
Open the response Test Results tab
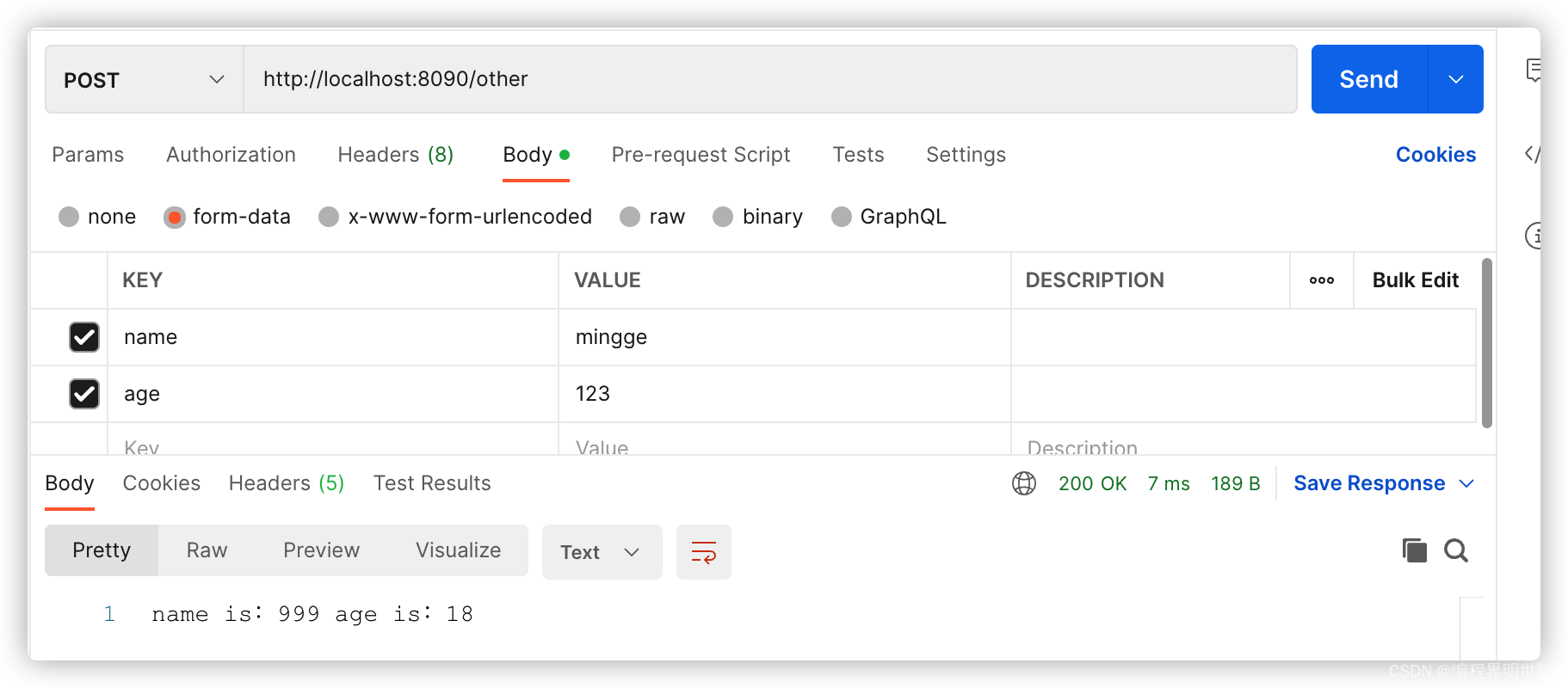pos(432,483)
